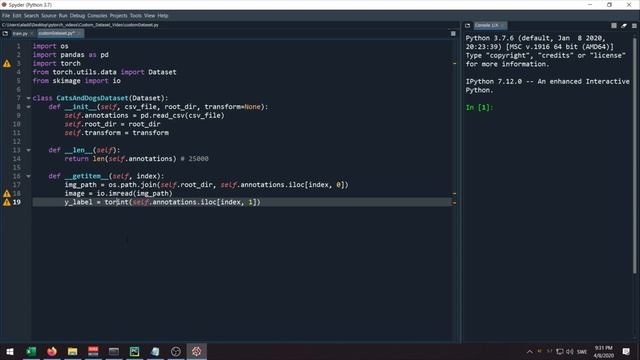This screenshot has width=640, height=360.
Task: Click the warning icon on line 3
Action: click(7, 64)
